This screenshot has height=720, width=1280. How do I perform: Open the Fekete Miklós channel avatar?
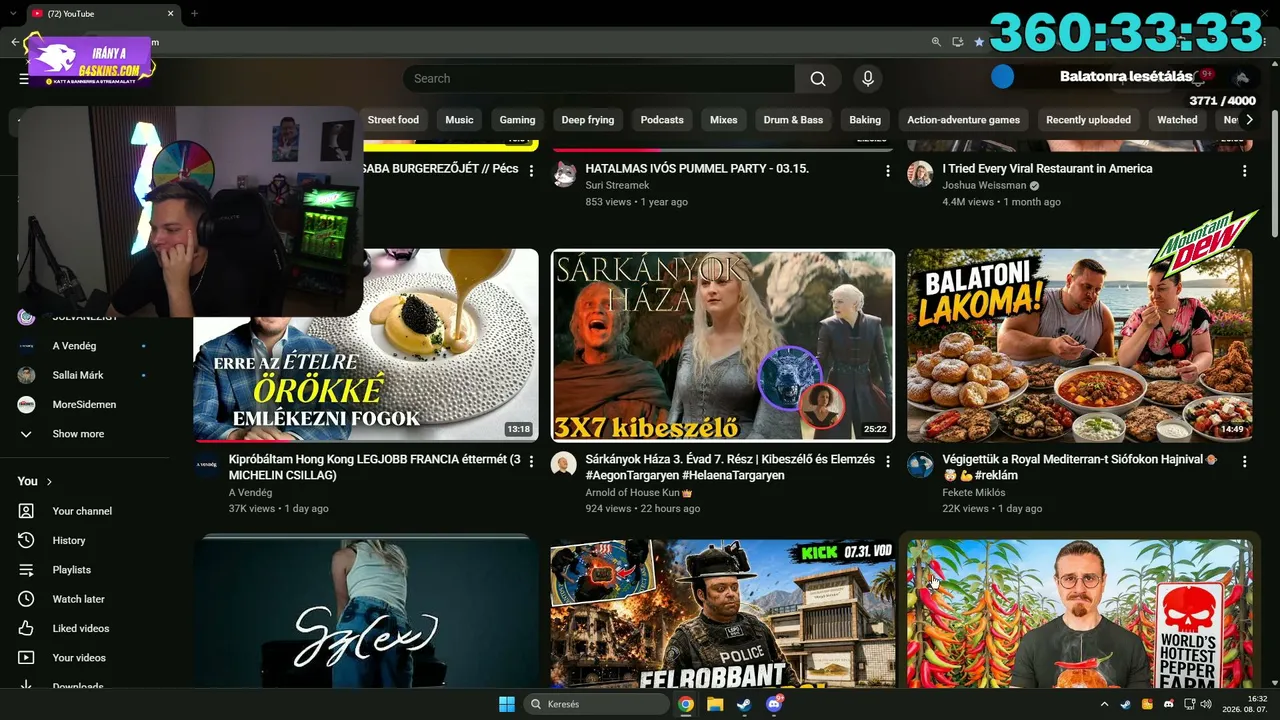pyautogui.click(x=920, y=464)
